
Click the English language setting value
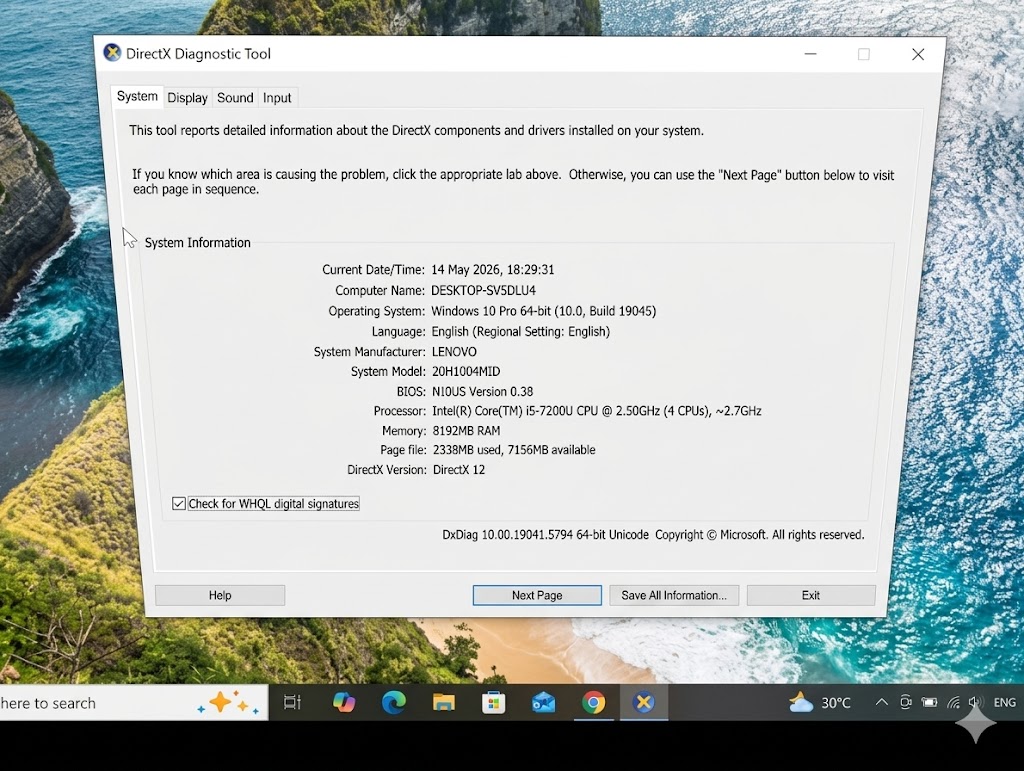pyautogui.click(x=520, y=332)
